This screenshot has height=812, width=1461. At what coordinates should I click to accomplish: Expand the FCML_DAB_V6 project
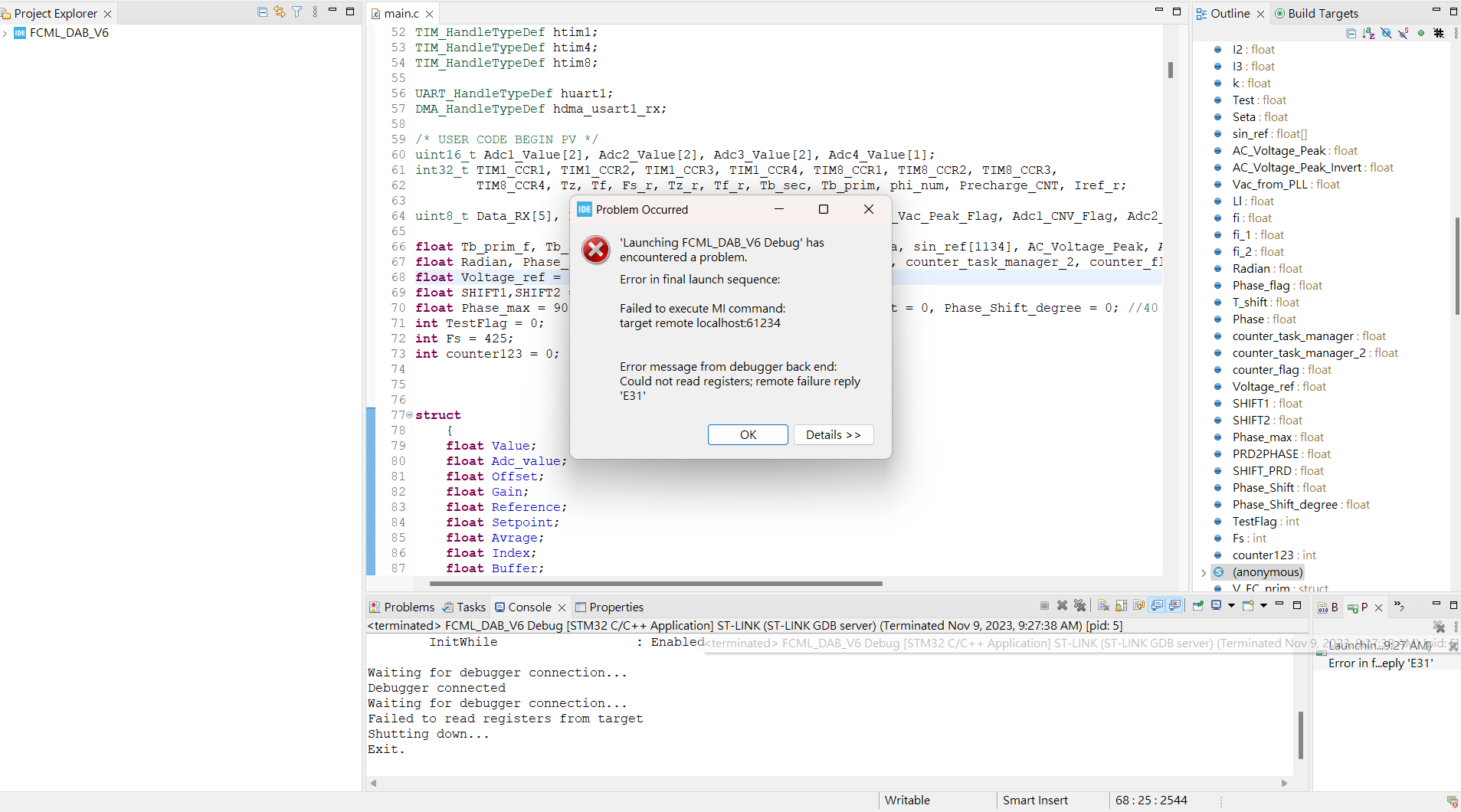(x=6, y=33)
